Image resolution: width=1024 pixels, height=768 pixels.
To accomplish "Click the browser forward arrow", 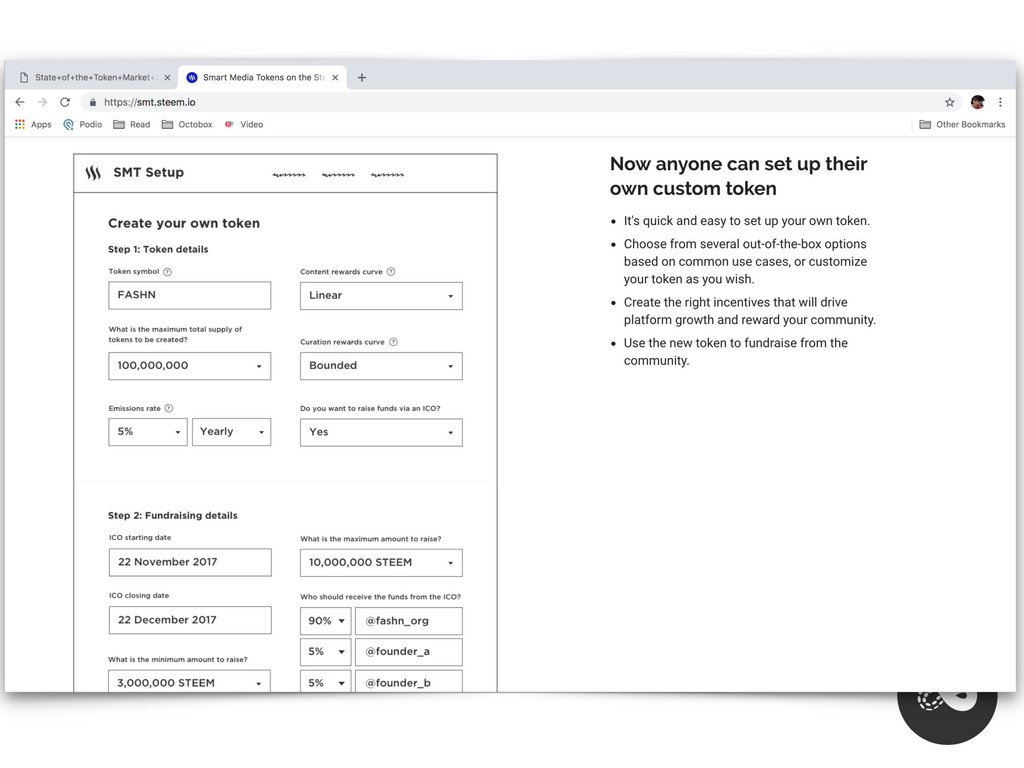I will click(x=42, y=102).
